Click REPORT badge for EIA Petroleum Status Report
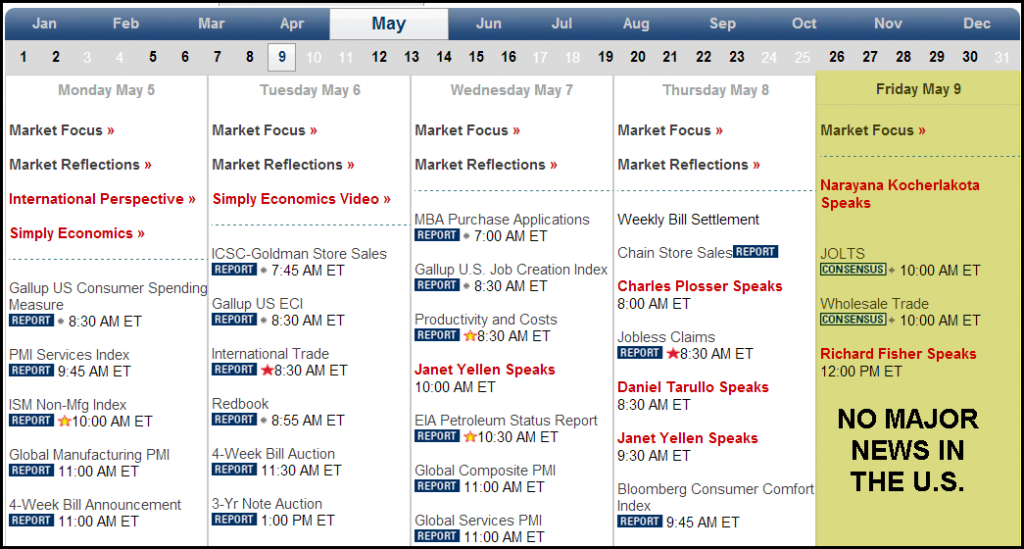Image resolution: width=1024 pixels, height=549 pixels. coord(437,436)
